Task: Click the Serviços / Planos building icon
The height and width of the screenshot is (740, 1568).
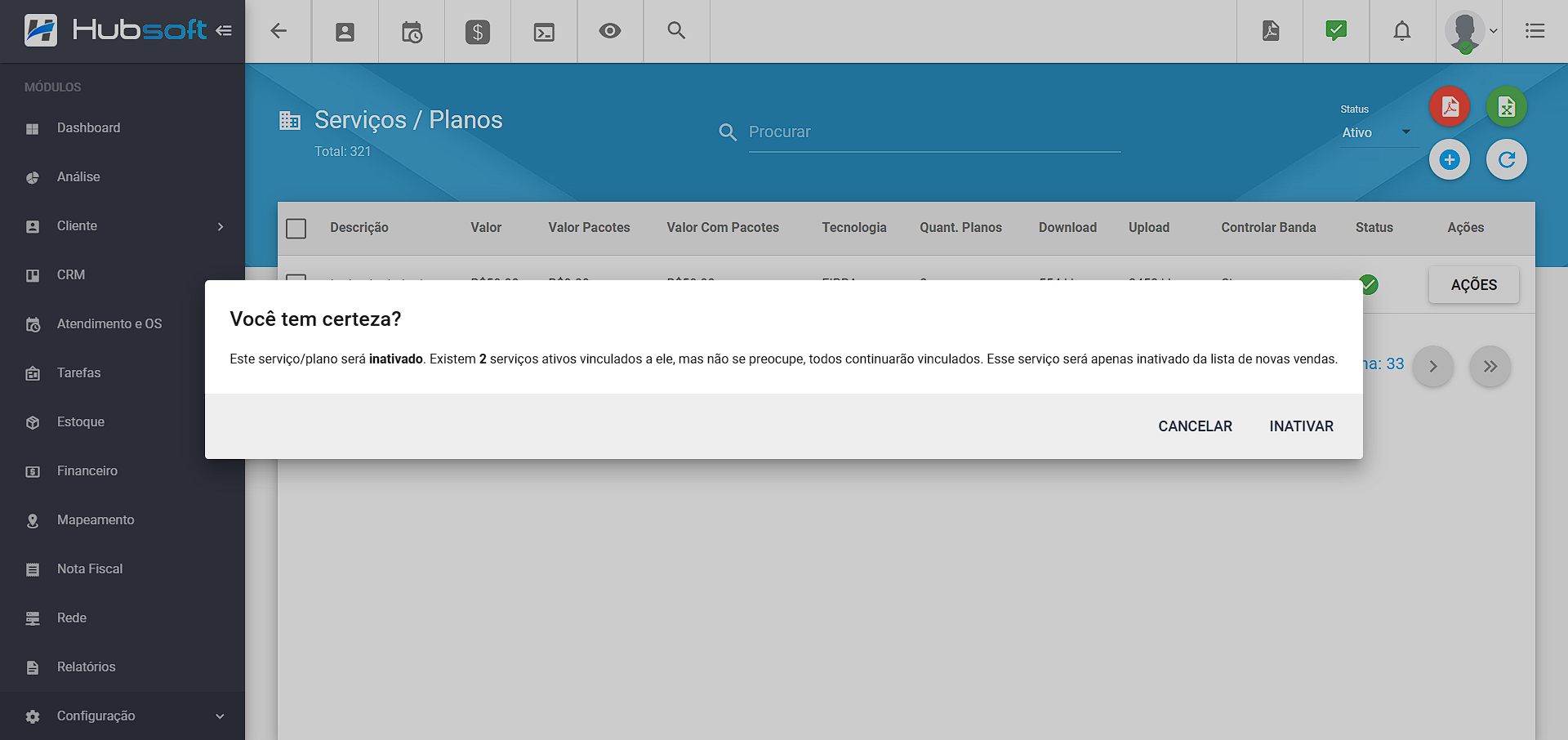Action: tap(290, 121)
